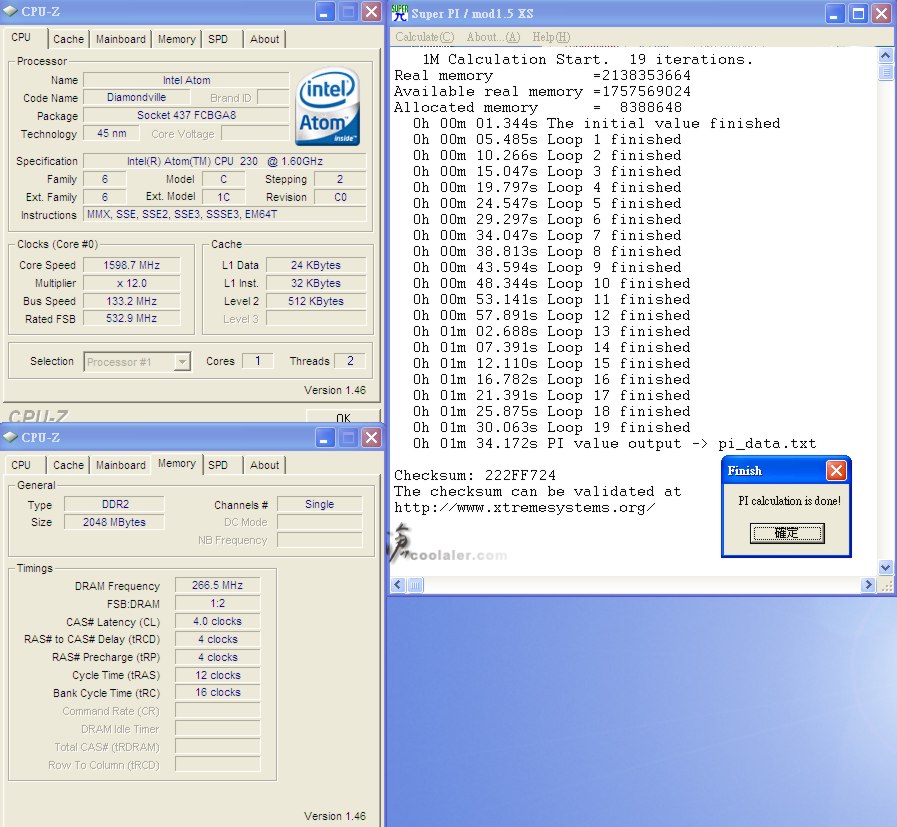Viewport: 897px width, 827px height.
Task: Switch to Cache tab in bottom CPU-Z window
Action: click(68, 465)
